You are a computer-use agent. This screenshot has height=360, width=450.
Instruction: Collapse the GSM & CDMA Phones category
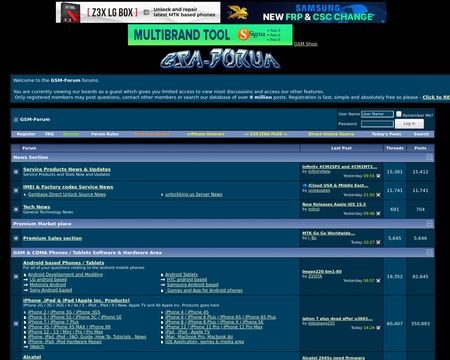tap(429, 252)
